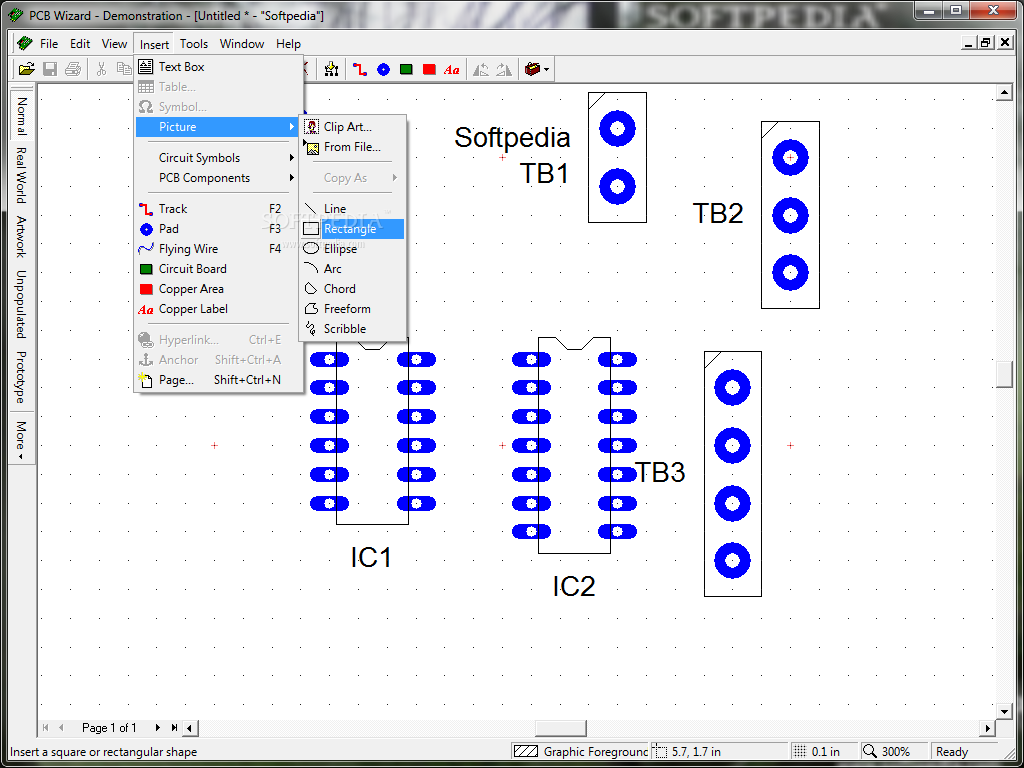The image size is (1024, 768).
Task: Open the red toolbox gallery icon
Action: click(532, 69)
